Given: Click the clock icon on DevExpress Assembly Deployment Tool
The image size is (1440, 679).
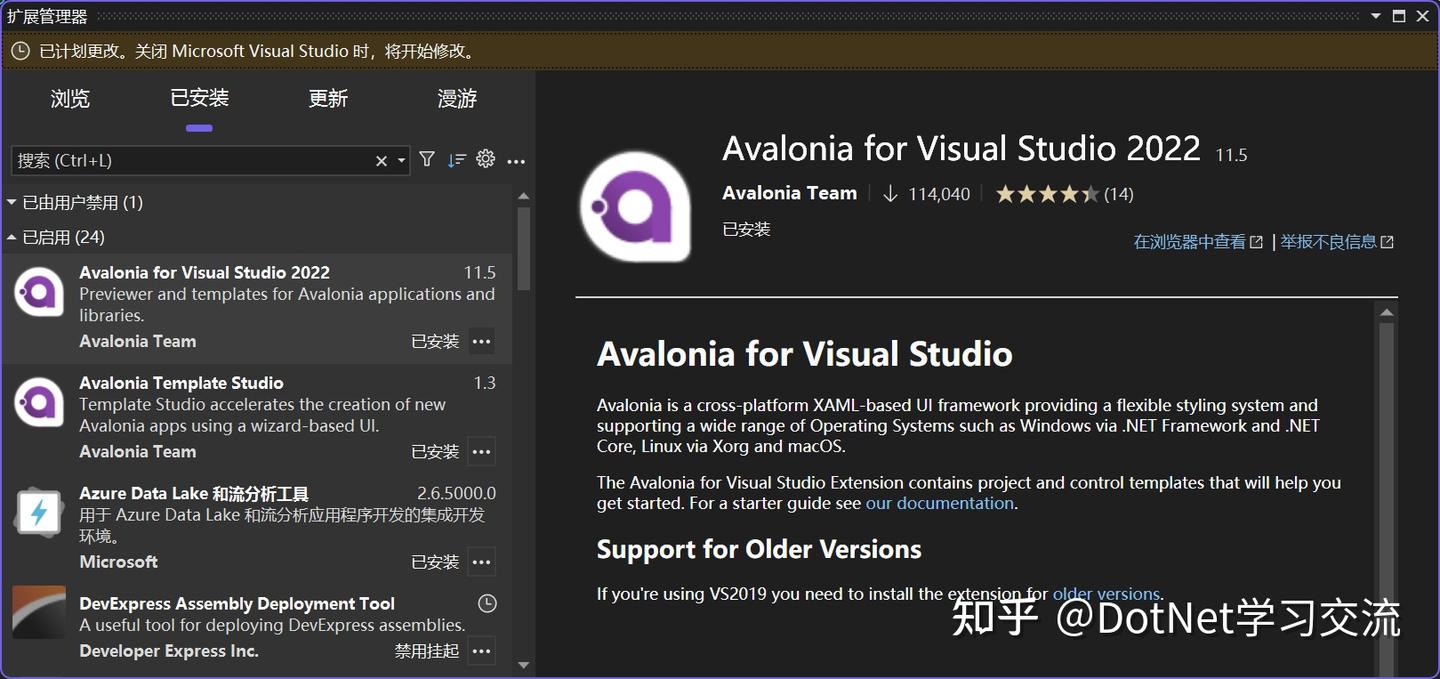Looking at the screenshot, I should click(487, 603).
